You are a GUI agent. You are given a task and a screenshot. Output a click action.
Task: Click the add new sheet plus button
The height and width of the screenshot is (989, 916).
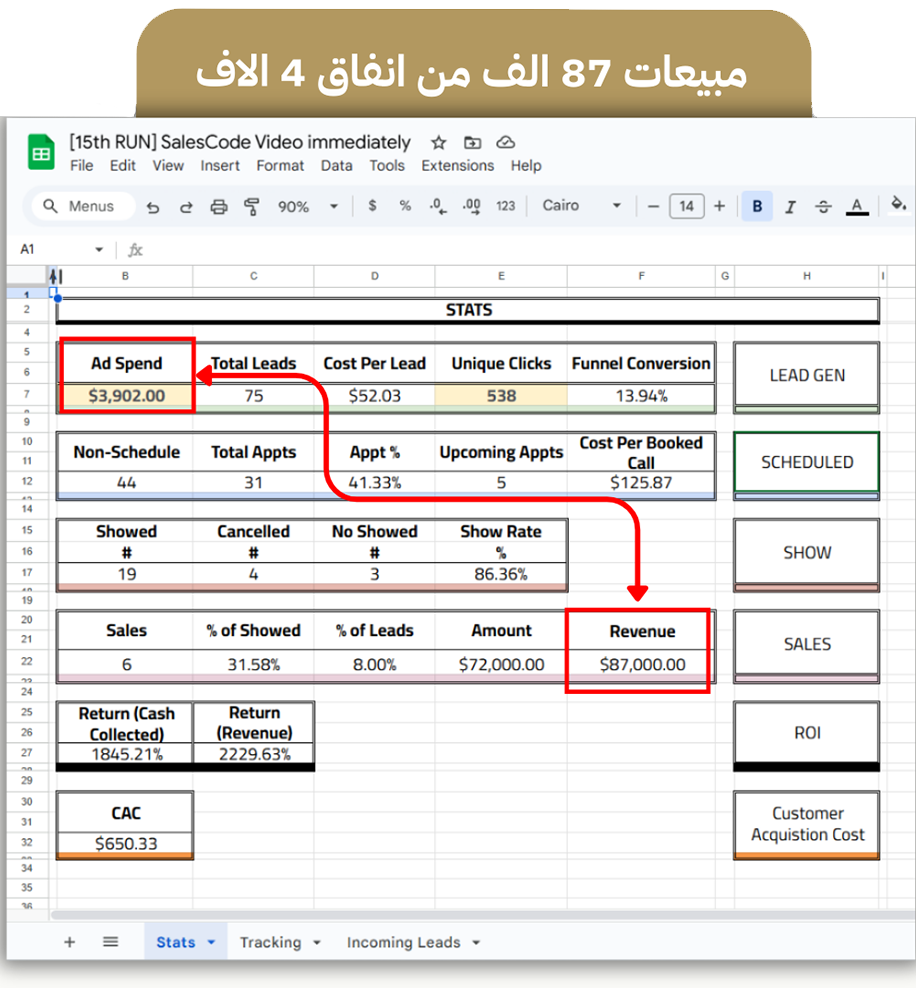(x=70, y=942)
